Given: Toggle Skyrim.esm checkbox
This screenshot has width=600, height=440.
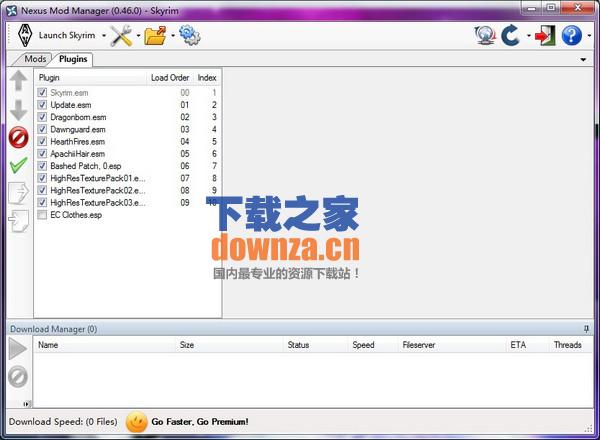Looking at the screenshot, I should click(x=42, y=93).
